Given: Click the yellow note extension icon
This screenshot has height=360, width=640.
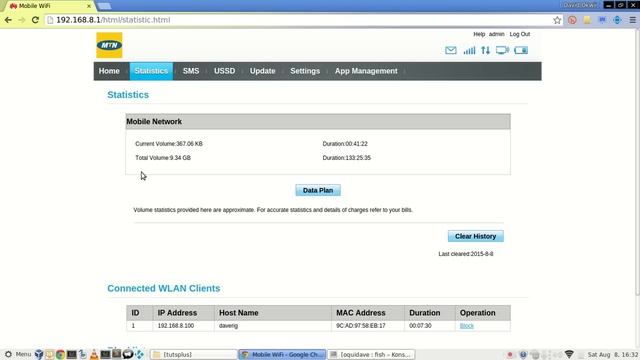Looking at the screenshot, I should click(587, 20).
